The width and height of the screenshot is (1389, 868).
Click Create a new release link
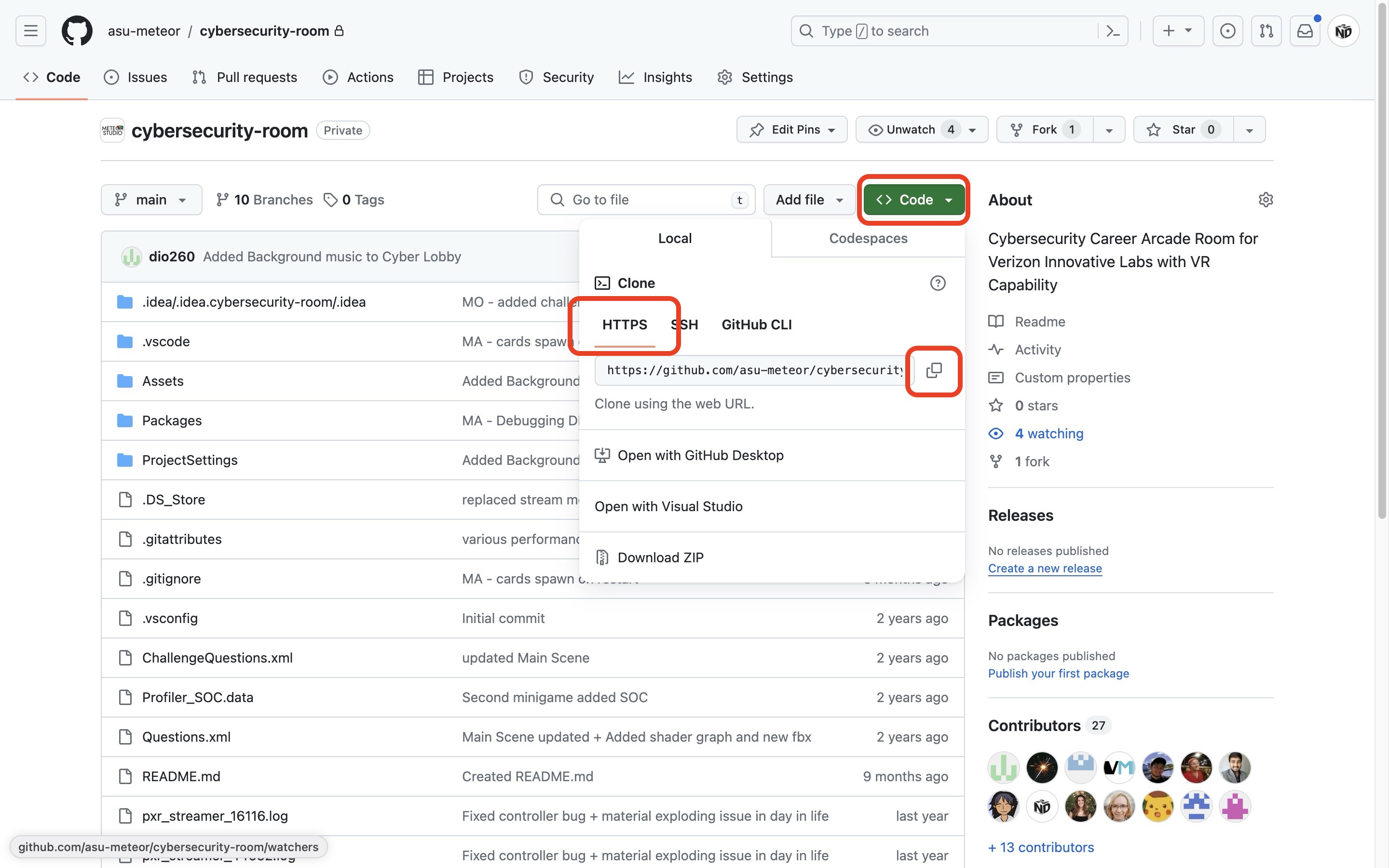click(x=1045, y=569)
